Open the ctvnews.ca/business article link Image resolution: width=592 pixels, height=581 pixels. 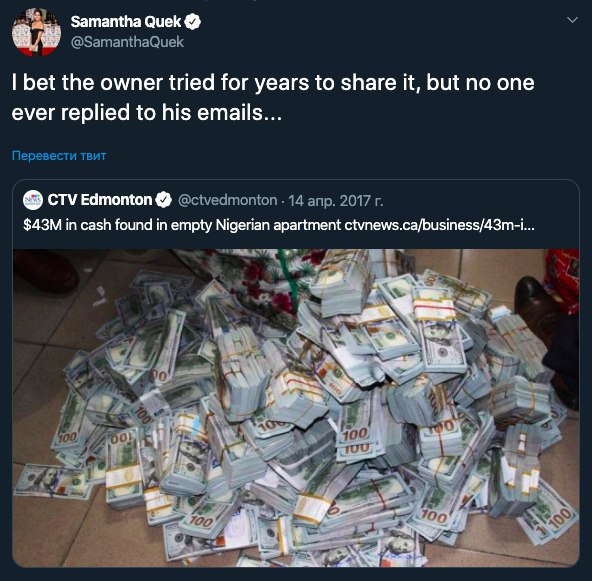tap(439, 225)
